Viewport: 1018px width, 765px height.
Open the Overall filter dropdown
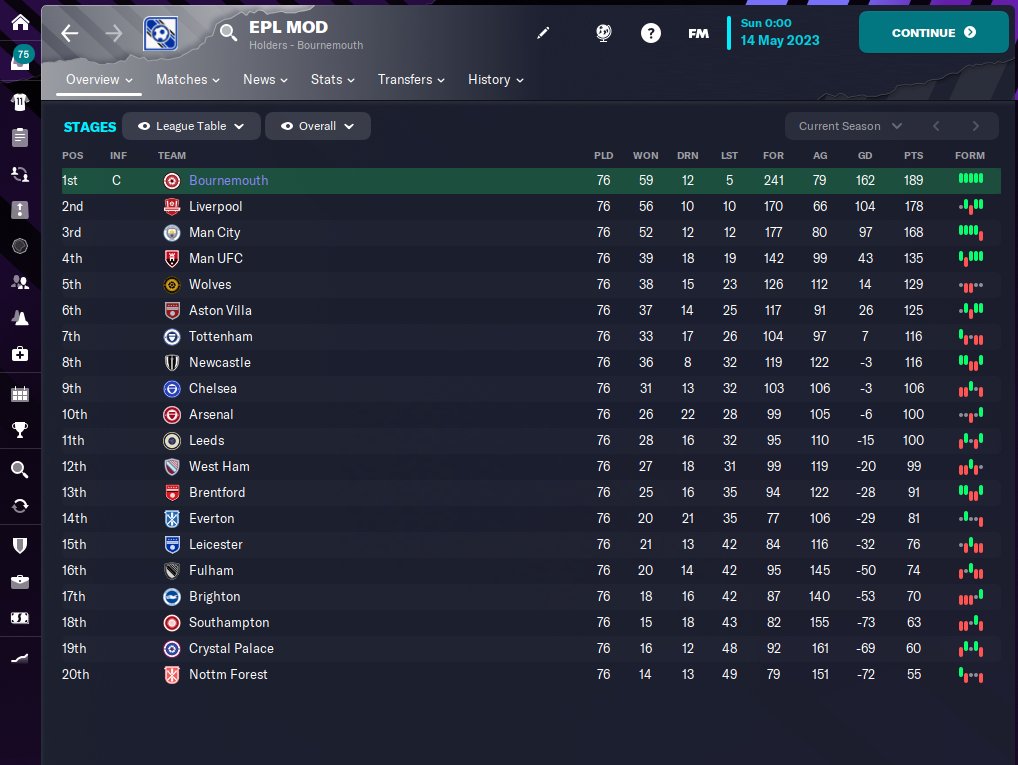318,126
